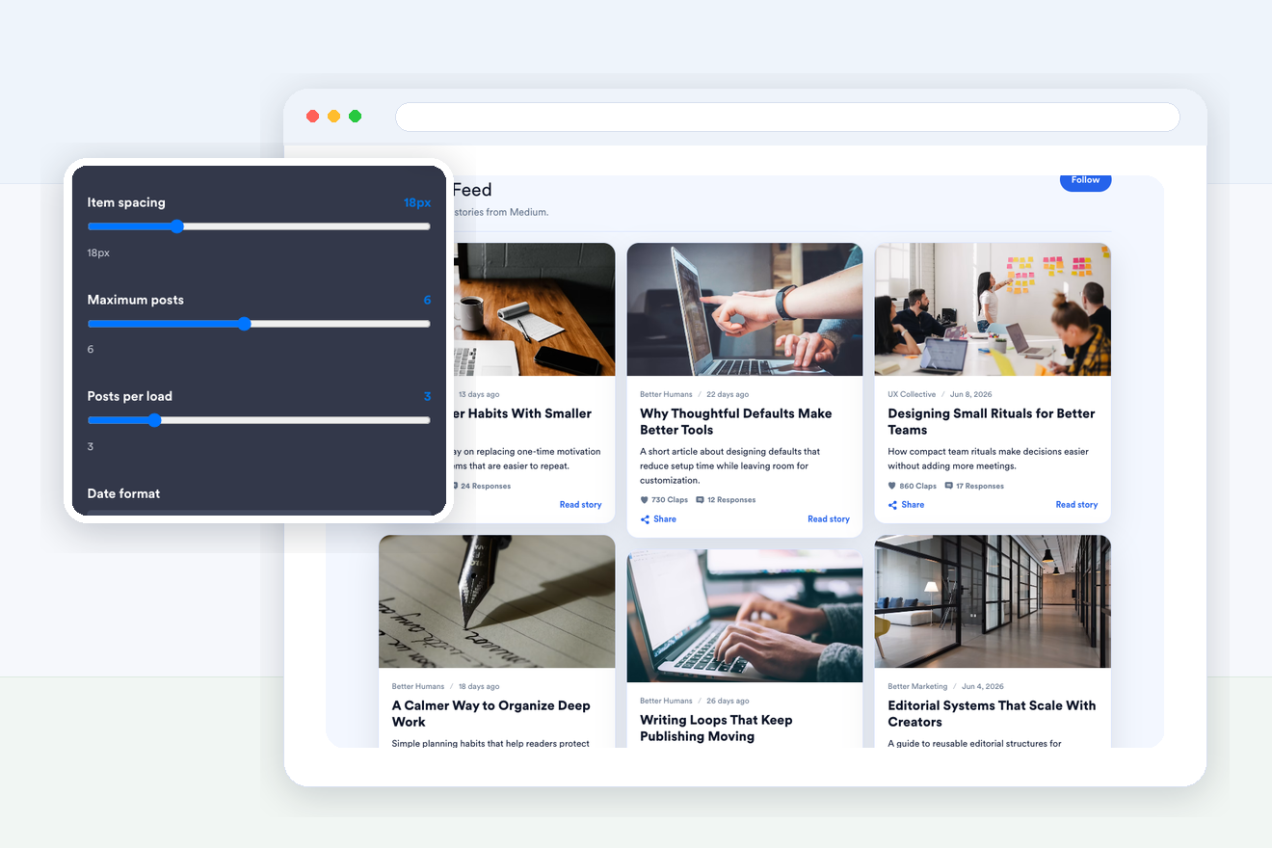Click the Maximum posts setting label

coord(135,300)
